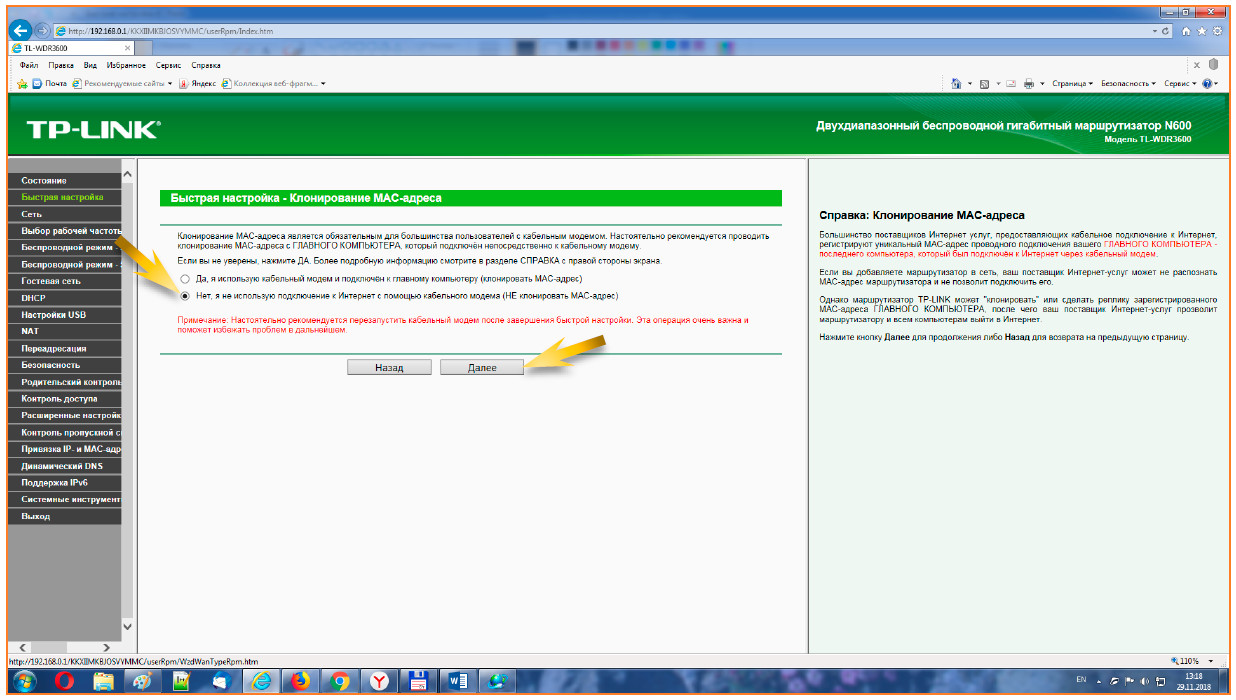
Task: Open Google Chrome from the taskbar
Action: (339, 681)
